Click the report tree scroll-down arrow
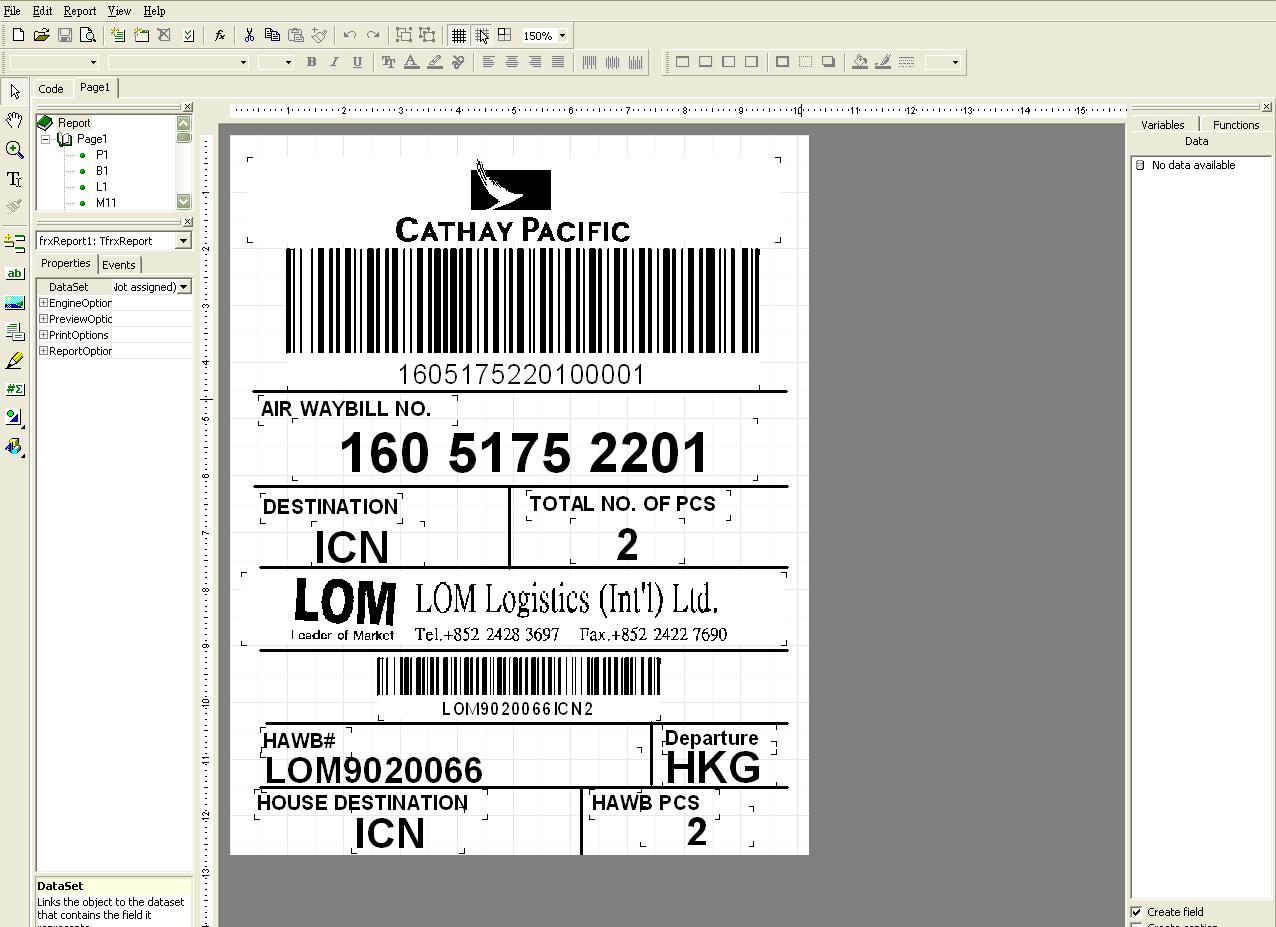This screenshot has width=1276, height=927. coord(184,202)
